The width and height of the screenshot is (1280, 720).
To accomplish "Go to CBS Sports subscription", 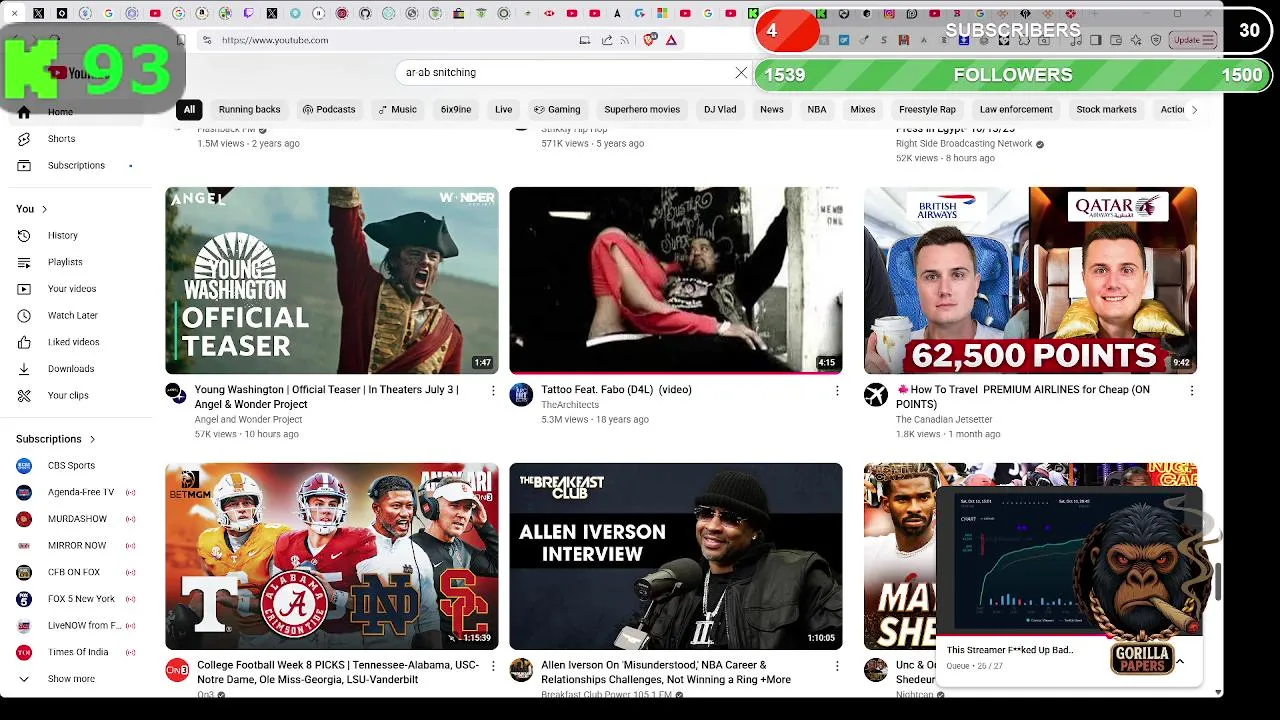I will (76, 466).
